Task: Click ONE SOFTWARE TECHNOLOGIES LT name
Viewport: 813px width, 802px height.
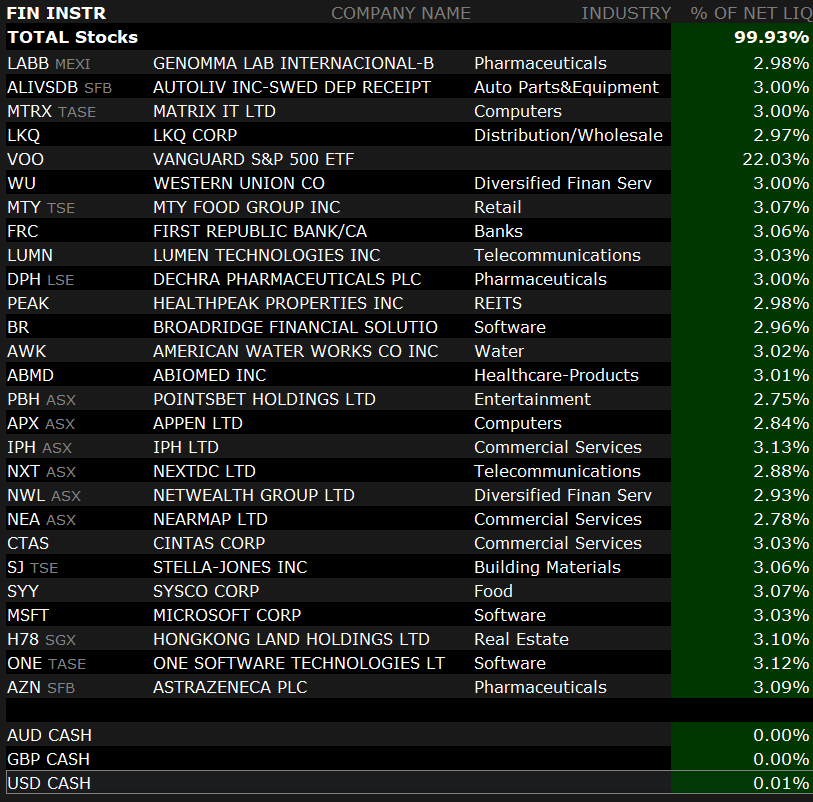Action: click(299, 664)
